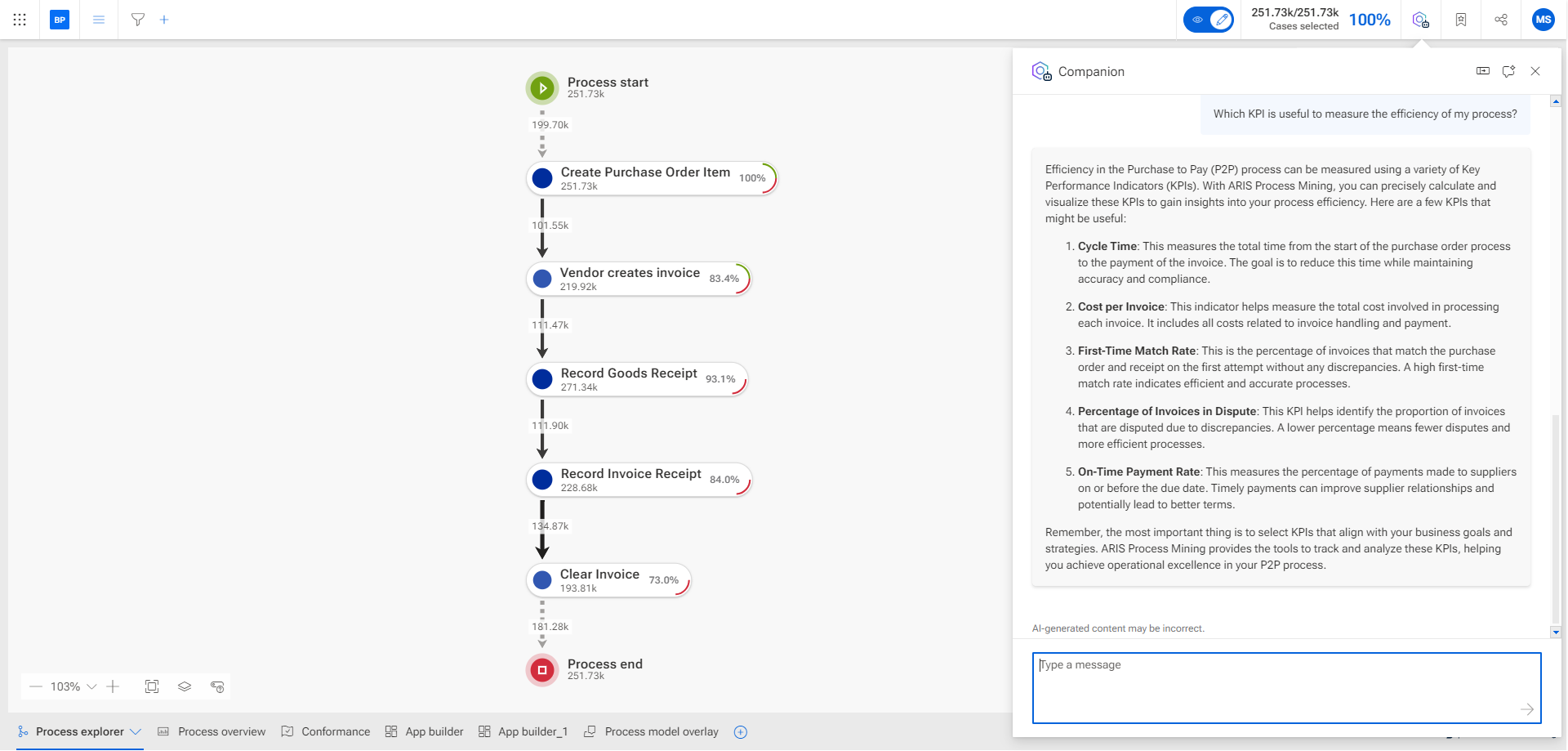
Task: Switch to the Process overview tab
Action: click(x=212, y=731)
